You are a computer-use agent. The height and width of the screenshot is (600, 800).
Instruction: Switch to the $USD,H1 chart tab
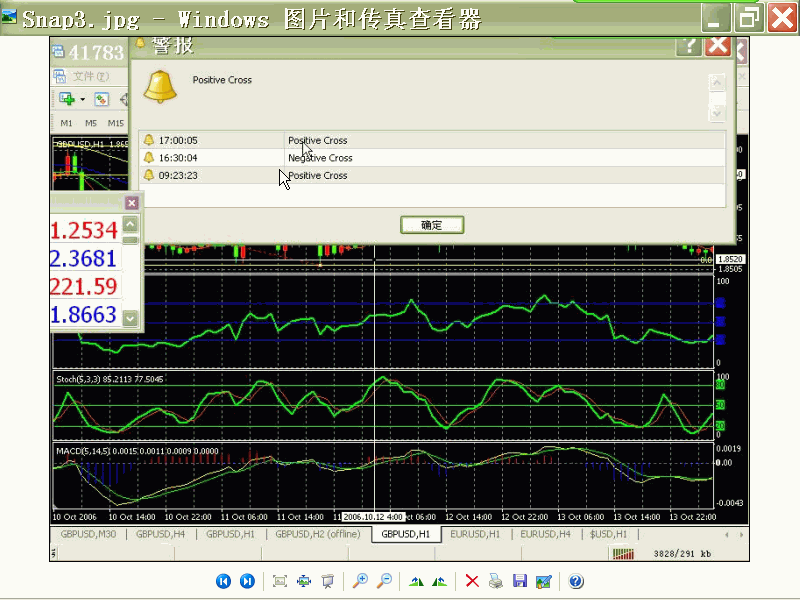click(x=609, y=534)
